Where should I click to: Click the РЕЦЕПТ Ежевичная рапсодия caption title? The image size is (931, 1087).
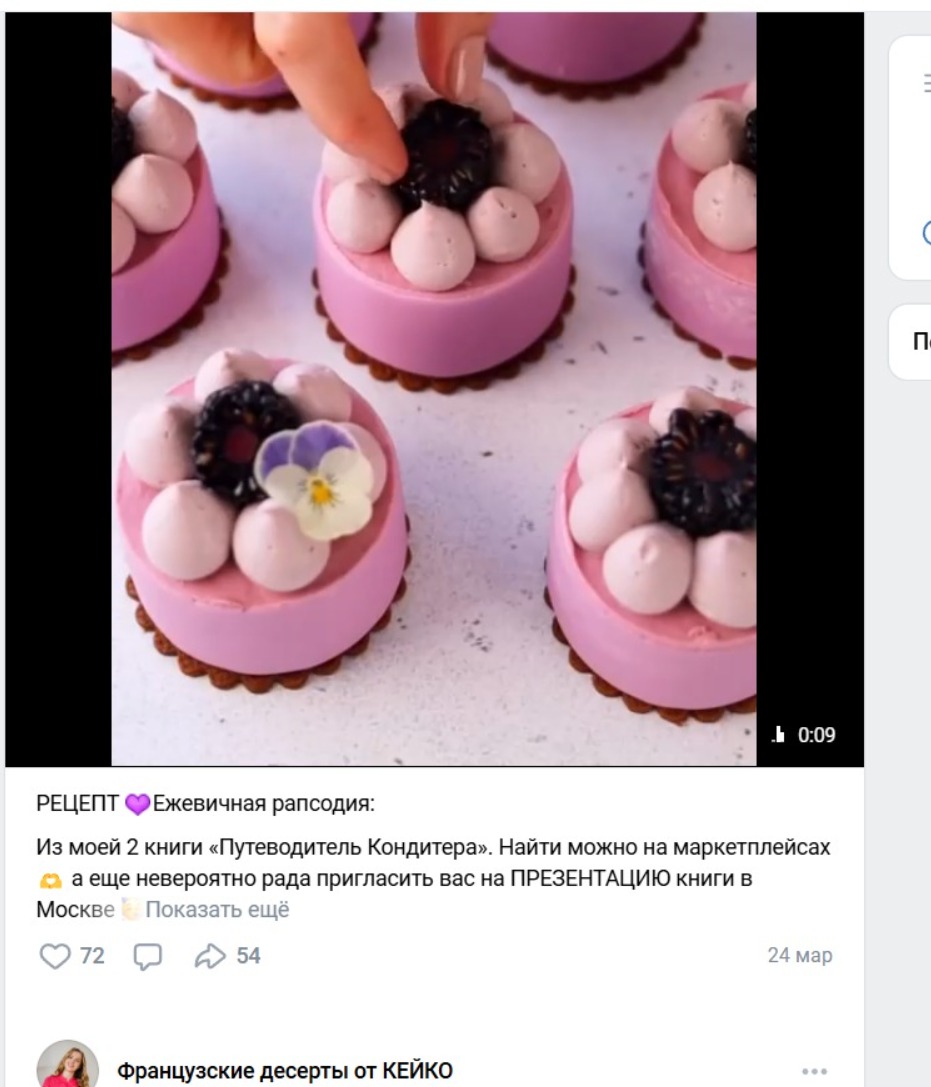click(x=205, y=804)
